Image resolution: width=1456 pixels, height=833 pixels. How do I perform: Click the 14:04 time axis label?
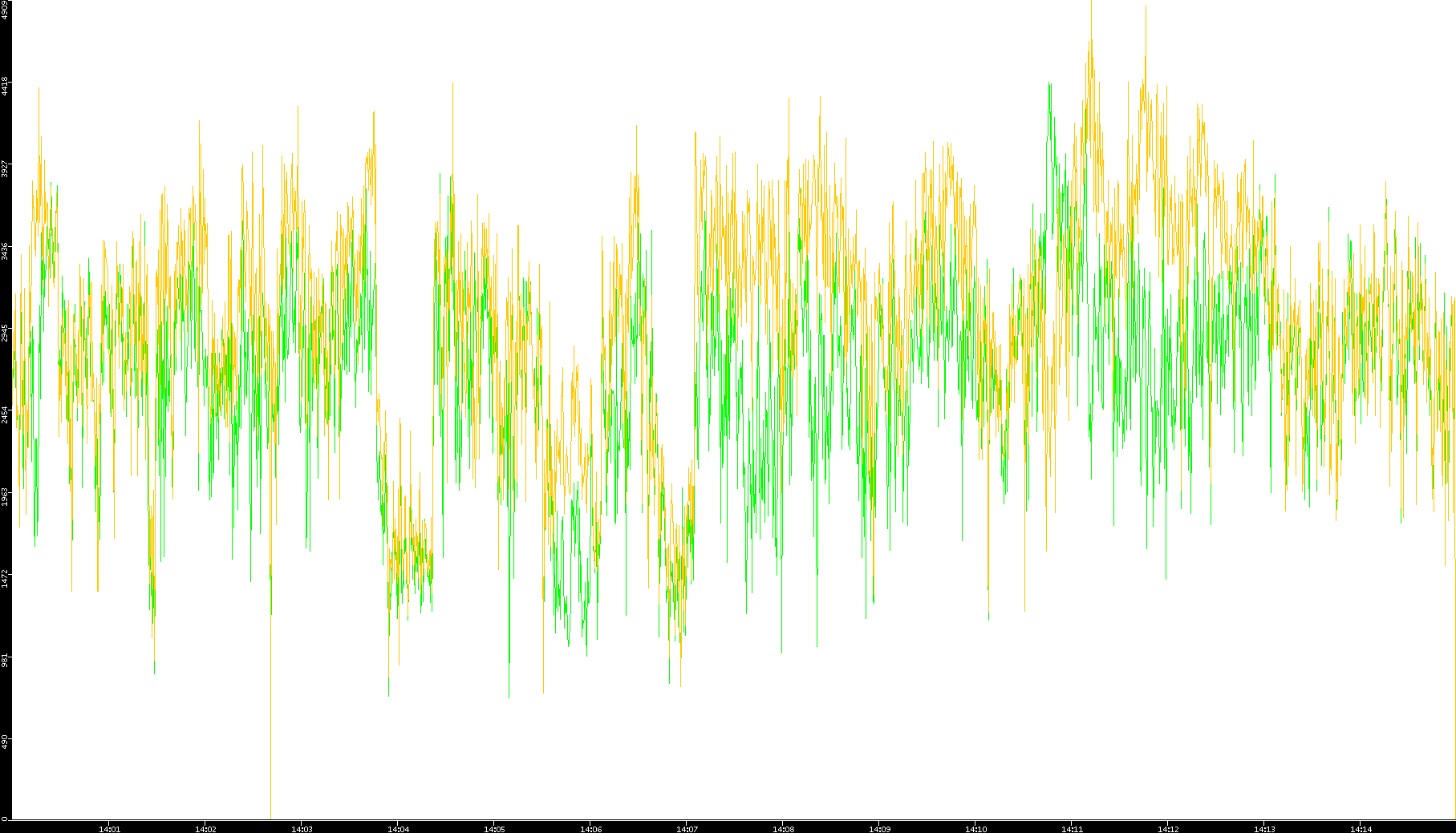click(398, 829)
